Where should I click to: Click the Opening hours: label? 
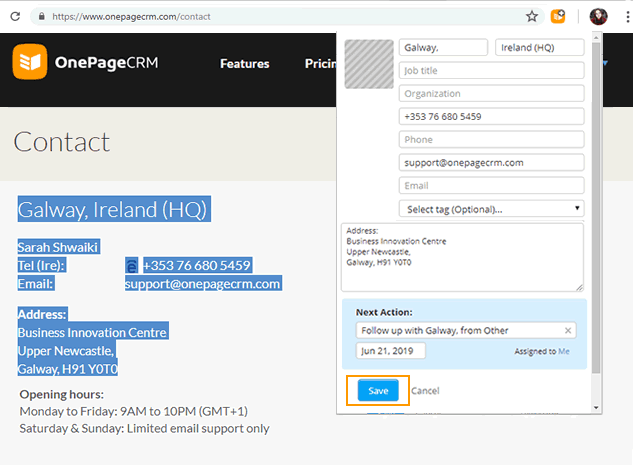pos(62,394)
